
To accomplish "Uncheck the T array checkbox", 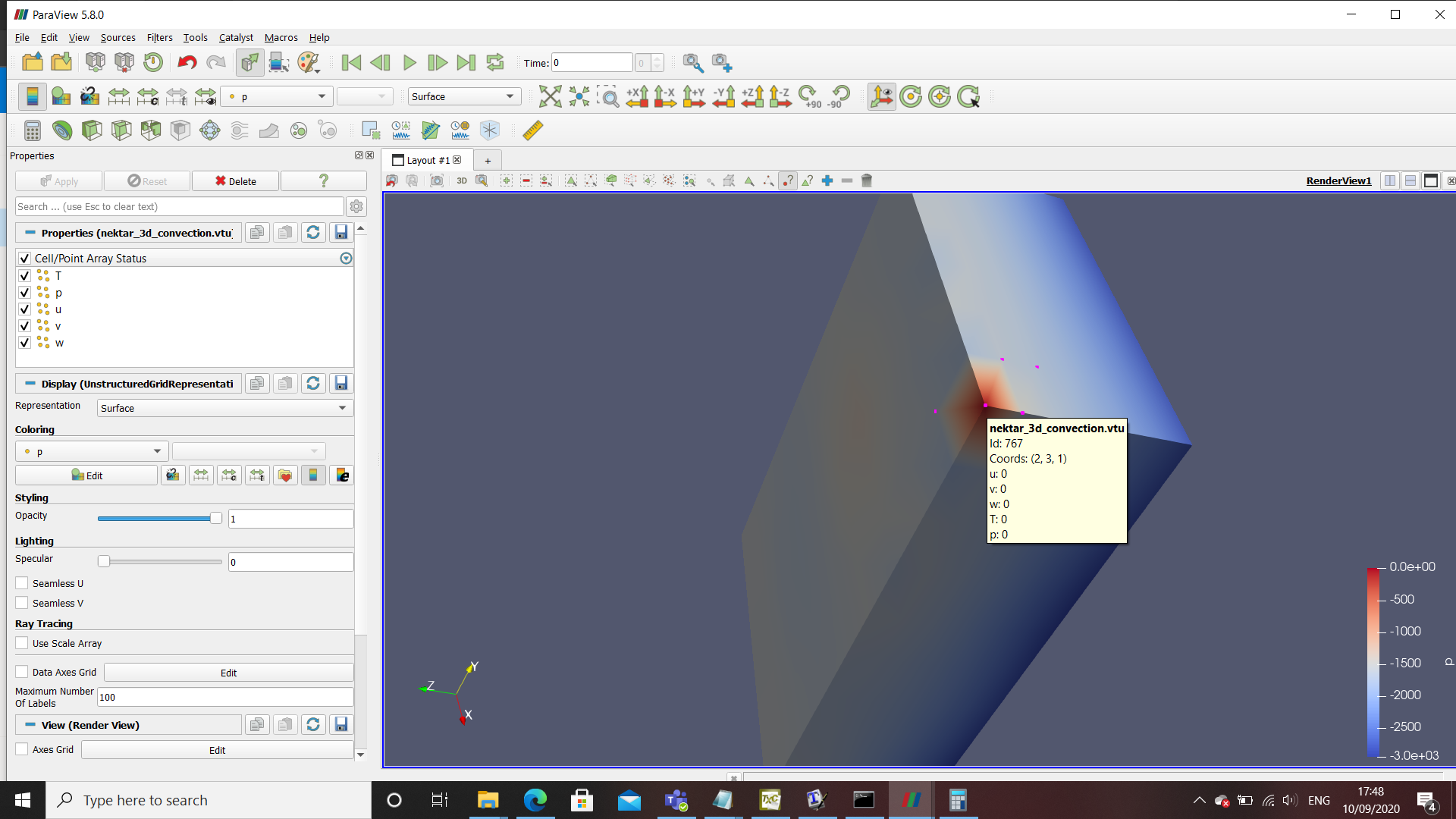I will coord(24,276).
